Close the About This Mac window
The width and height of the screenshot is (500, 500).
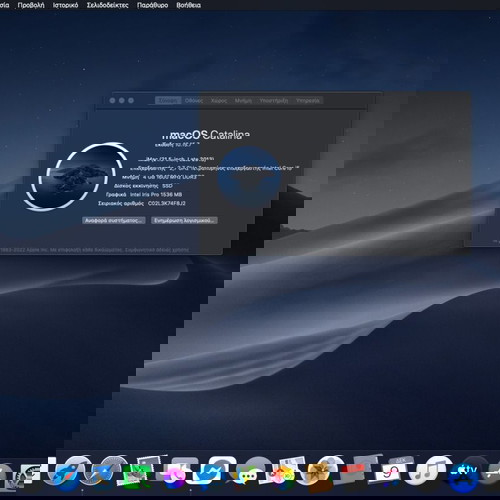112,100
